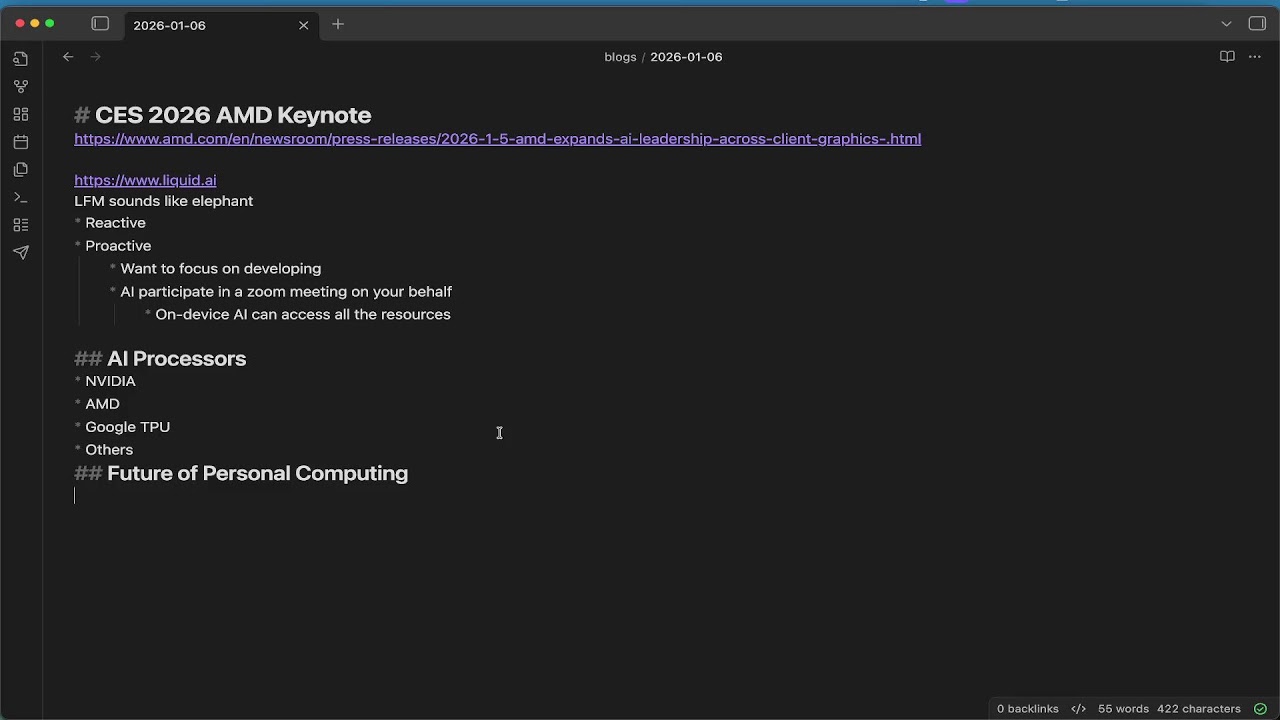
Task: Click Want to focus on developing bullet
Action: coord(221,269)
